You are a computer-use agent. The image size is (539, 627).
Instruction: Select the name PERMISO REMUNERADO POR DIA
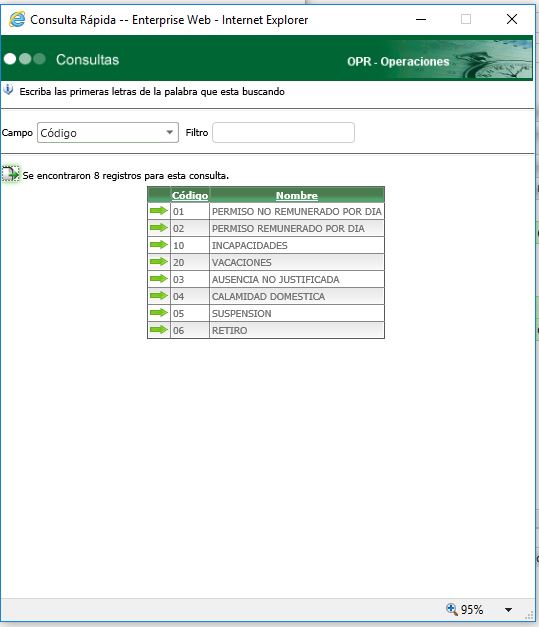(288, 228)
